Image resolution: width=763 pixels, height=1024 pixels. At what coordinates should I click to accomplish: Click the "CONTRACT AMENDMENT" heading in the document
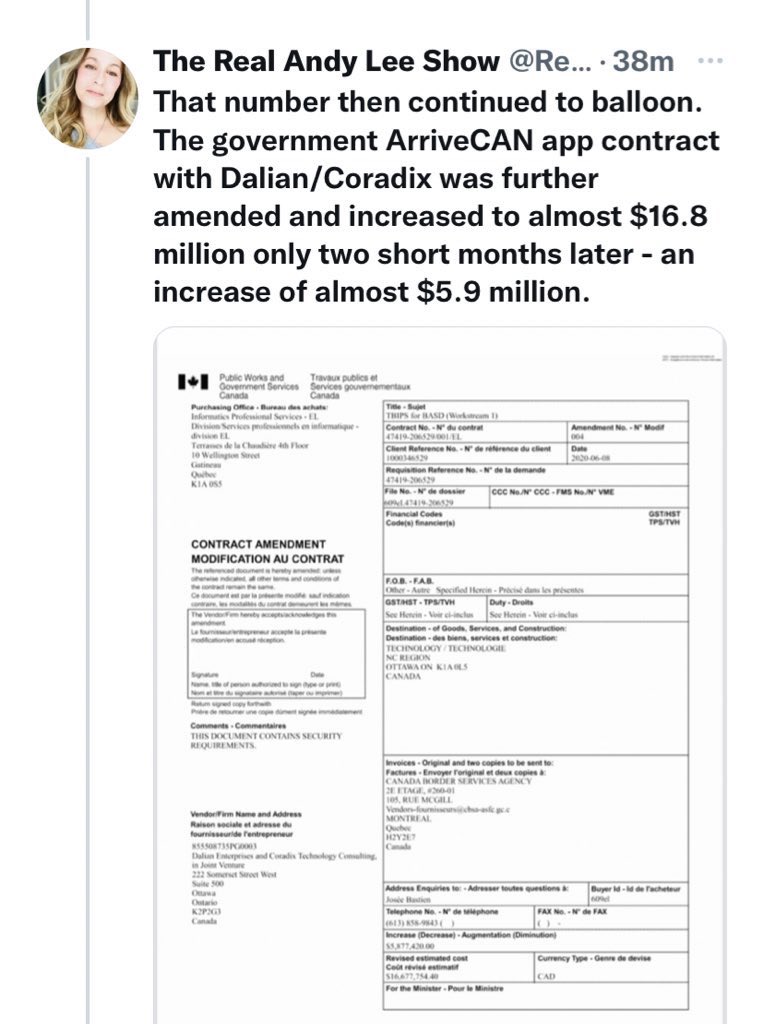[258, 544]
